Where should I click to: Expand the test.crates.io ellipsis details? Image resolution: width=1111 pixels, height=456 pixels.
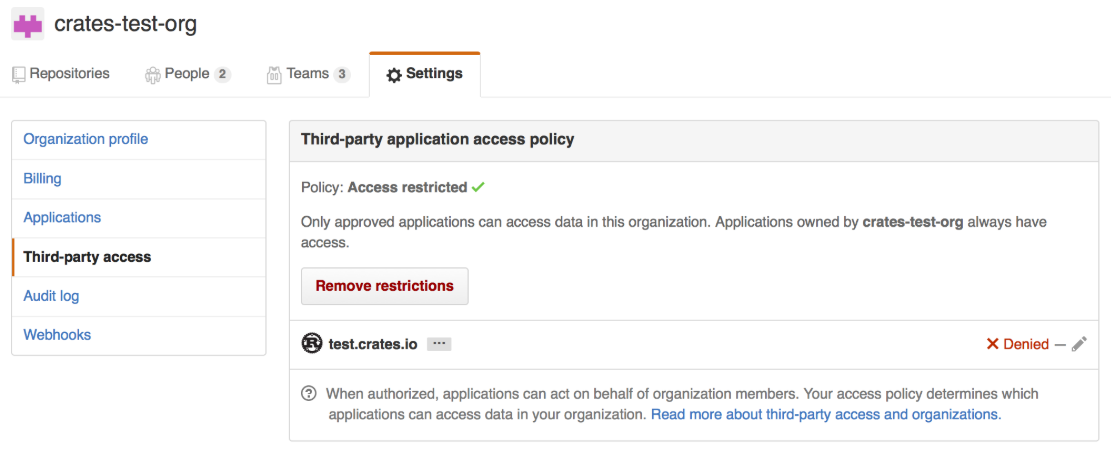439,344
